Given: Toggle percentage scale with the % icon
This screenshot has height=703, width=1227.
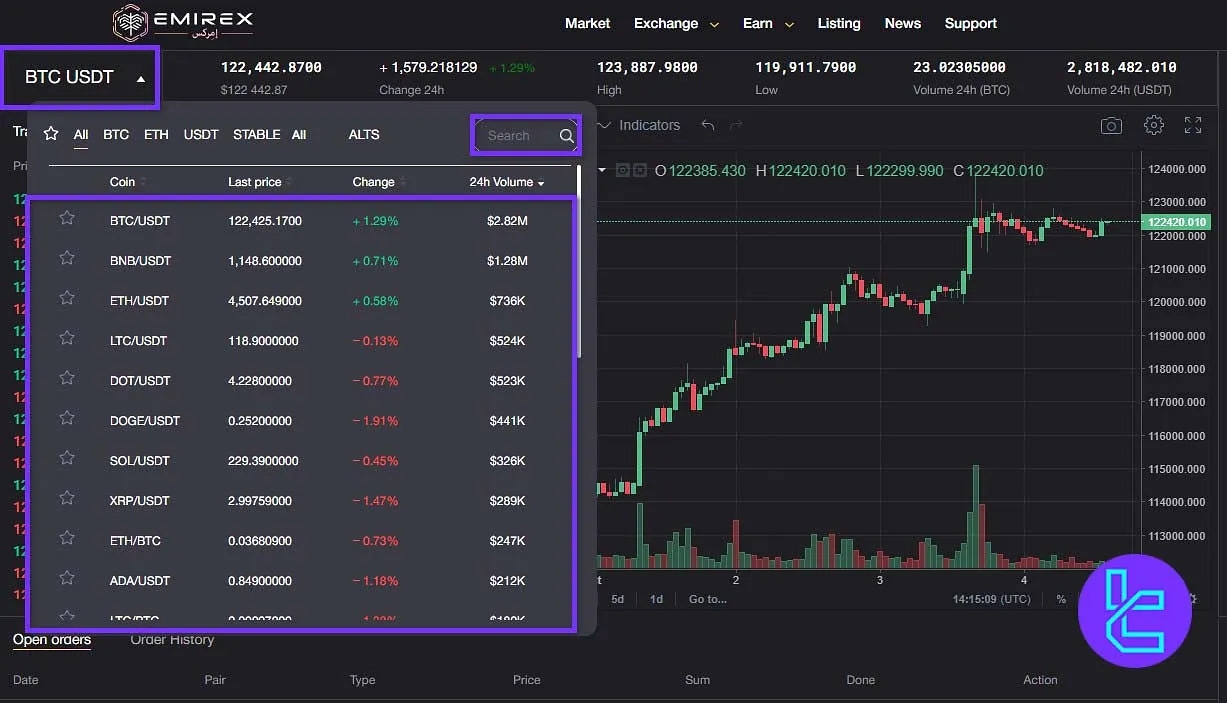Looking at the screenshot, I should (1061, 600).
